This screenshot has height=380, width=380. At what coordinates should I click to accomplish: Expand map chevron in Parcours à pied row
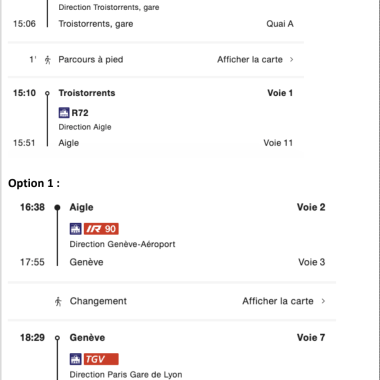[292, 60]
